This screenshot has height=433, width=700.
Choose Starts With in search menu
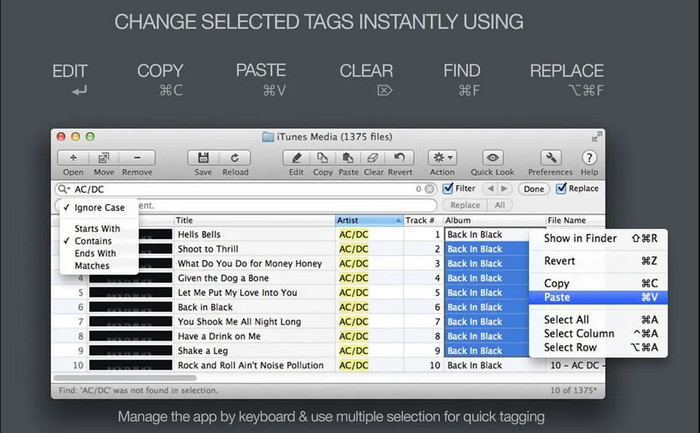pos(99,229)
